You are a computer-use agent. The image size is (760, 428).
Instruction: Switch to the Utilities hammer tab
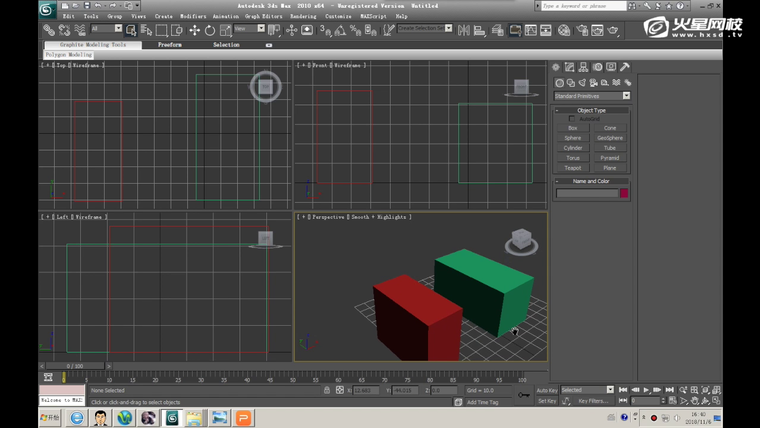point(624,67)
